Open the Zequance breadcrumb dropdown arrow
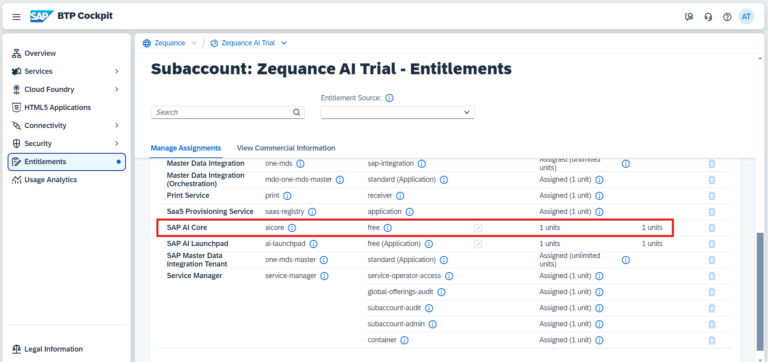 click(x=194, y=43)
